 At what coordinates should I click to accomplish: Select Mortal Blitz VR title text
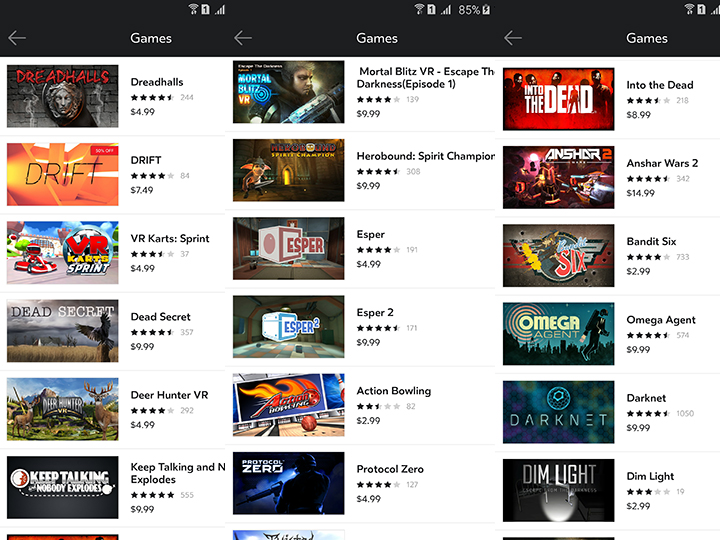426,78
